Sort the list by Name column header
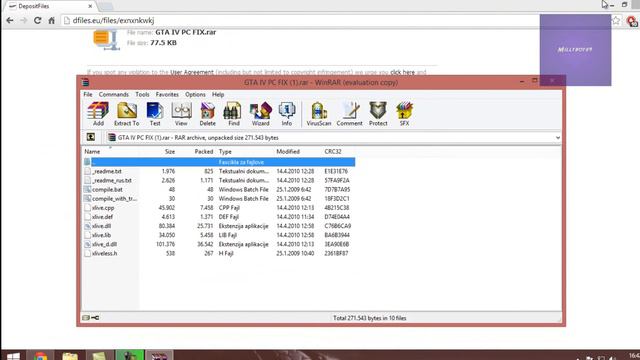This screenshot has width=640, height=360. (x=92, y=151)
